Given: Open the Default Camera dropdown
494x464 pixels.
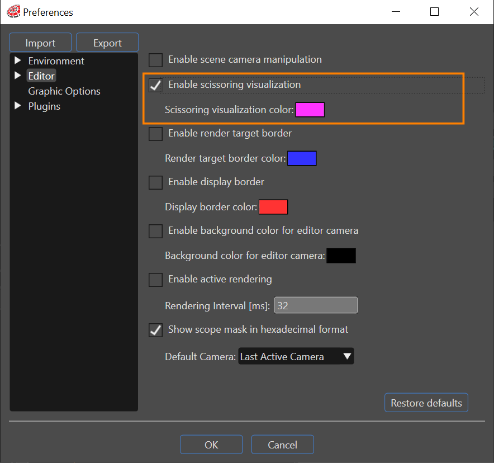Looking at the screenshot, I should pos(296,356).
